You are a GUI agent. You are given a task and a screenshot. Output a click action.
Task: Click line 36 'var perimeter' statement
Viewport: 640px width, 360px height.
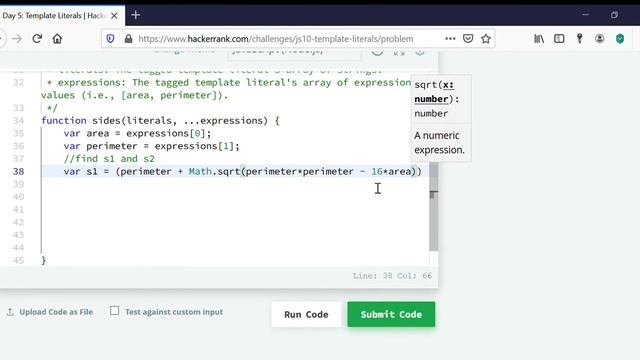(x=151, y=146)
